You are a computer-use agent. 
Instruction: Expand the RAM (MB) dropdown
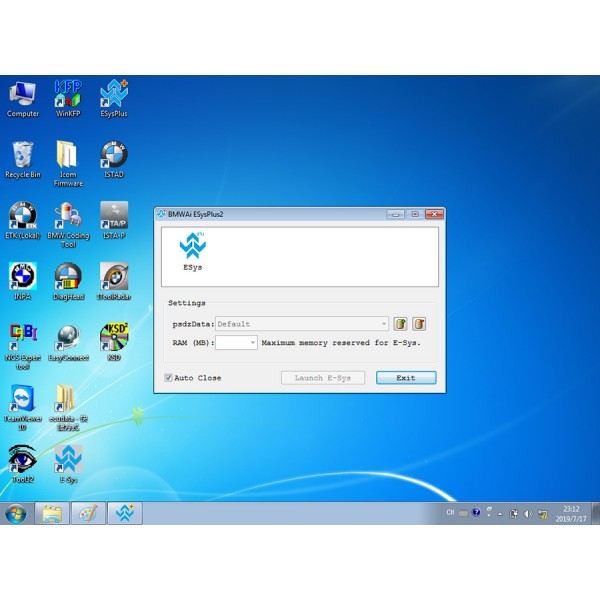point(236,342)
